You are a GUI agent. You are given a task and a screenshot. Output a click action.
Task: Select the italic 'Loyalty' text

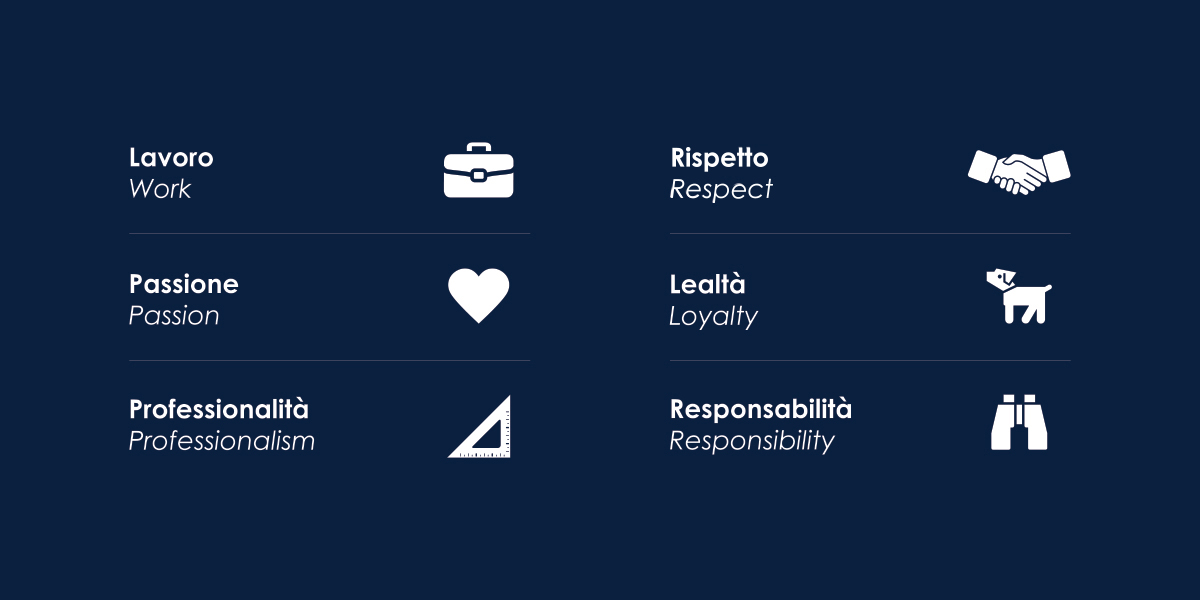(x=714, y=317)
